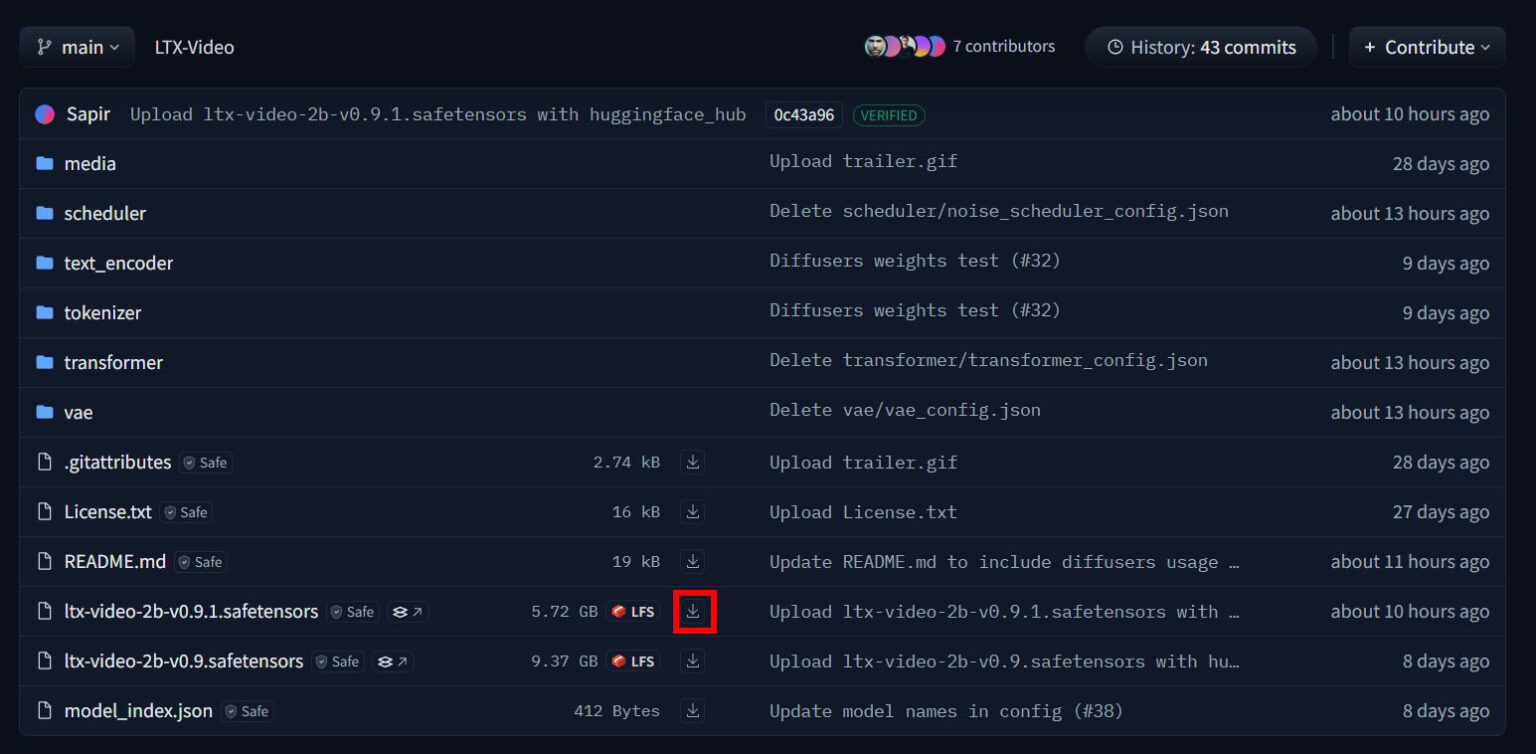
Task: Open the Contribute dropdown menu
Action: pos(1426,47)
